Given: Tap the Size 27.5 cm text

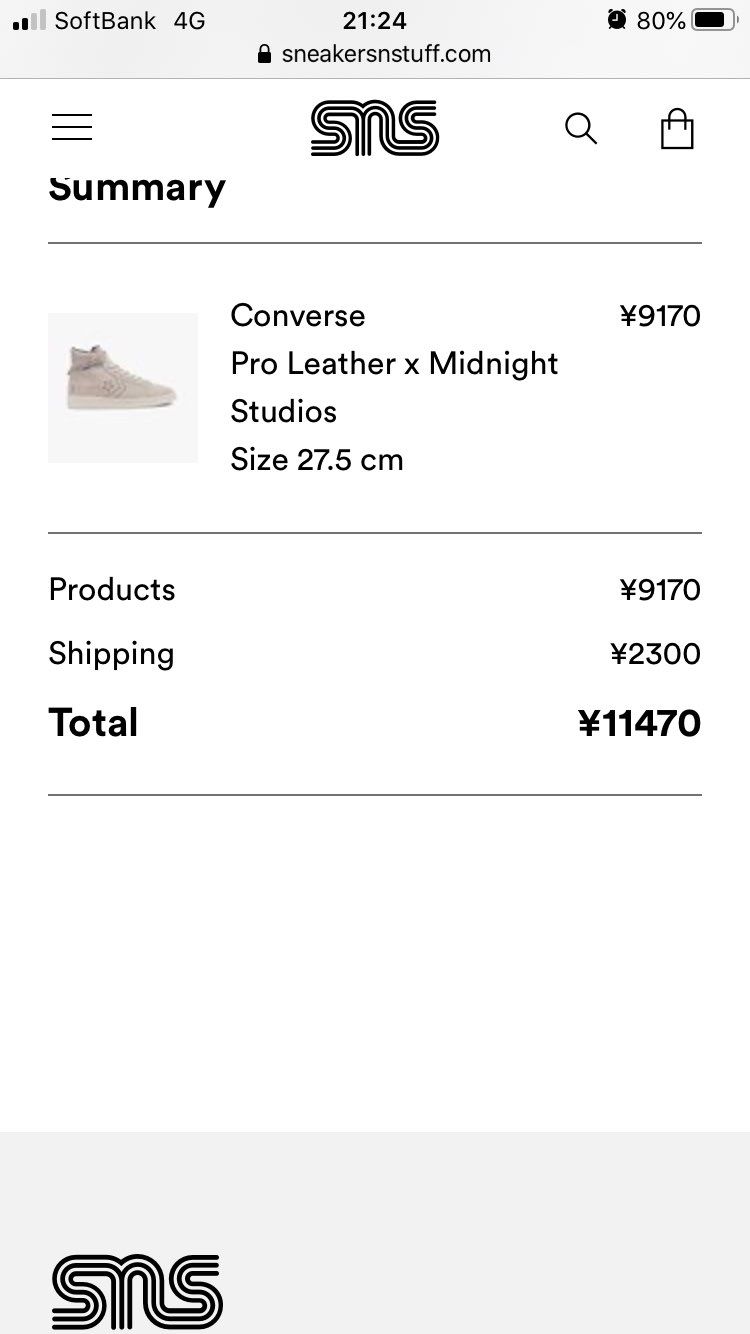Looking at the screenshot, I should 317,460.
